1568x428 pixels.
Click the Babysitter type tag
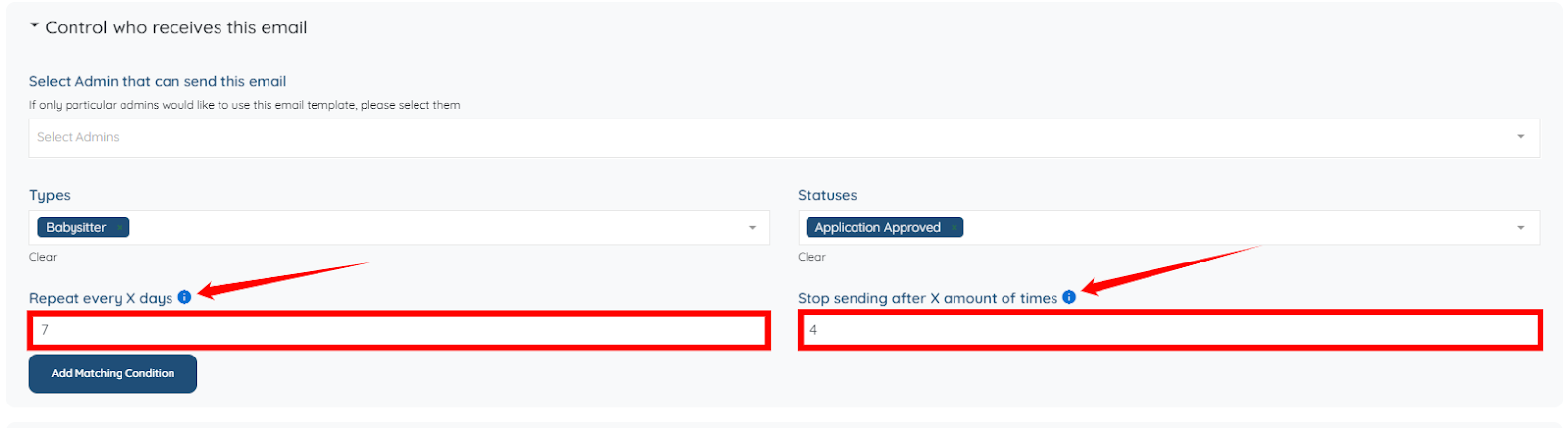75,228
